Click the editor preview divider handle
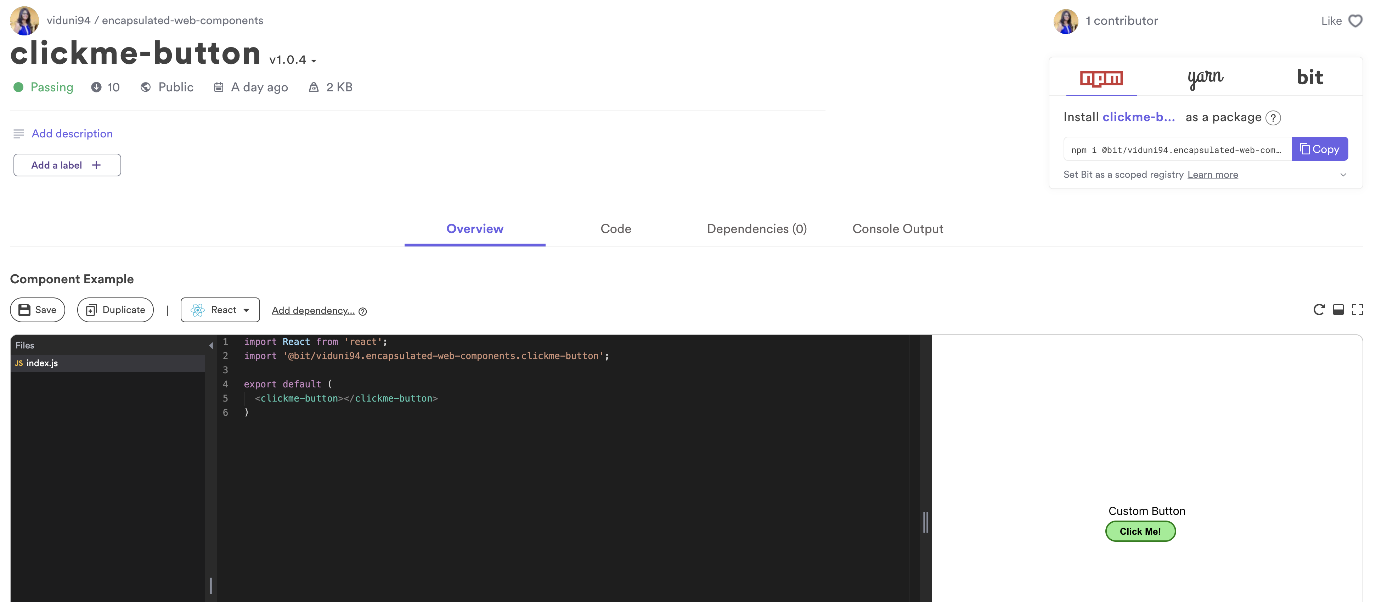Screen dimensions: 1376x602 point(925,521)
